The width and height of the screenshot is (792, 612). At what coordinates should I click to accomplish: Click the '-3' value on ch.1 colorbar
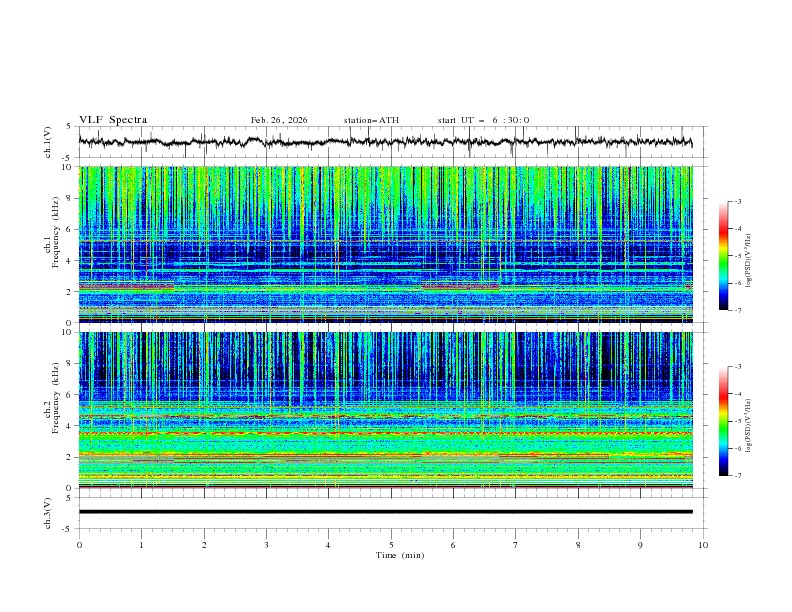(737, 201)
